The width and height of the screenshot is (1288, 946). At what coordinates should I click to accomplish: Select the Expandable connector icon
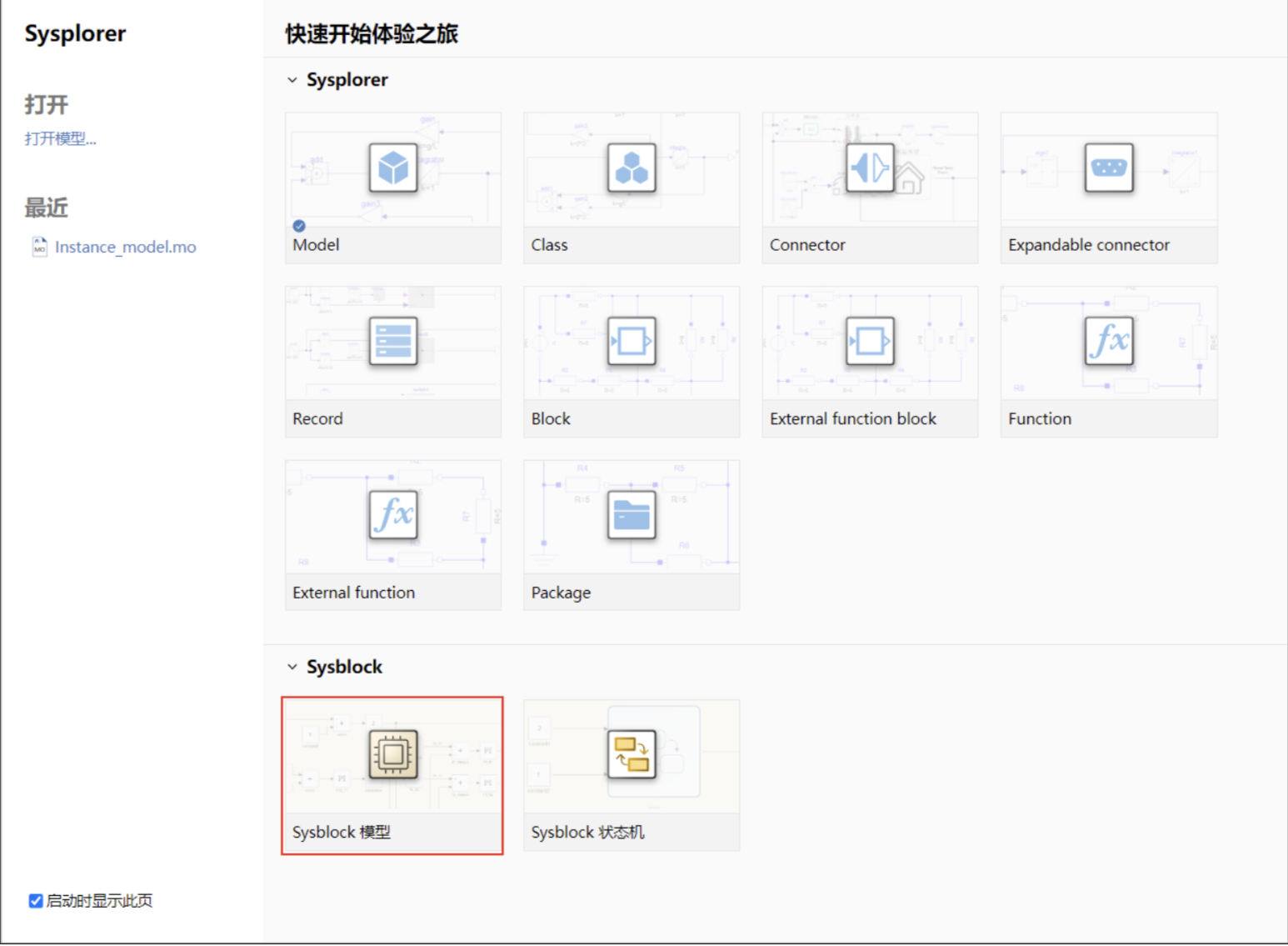coord(1109,168)
